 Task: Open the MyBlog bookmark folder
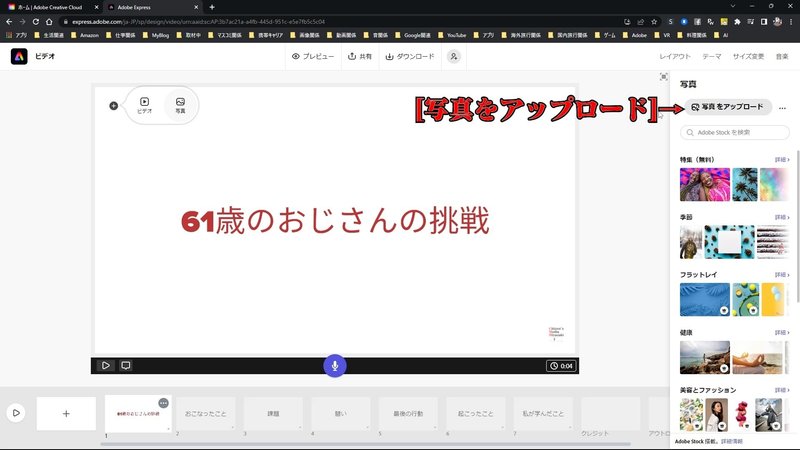coord(156,35)
